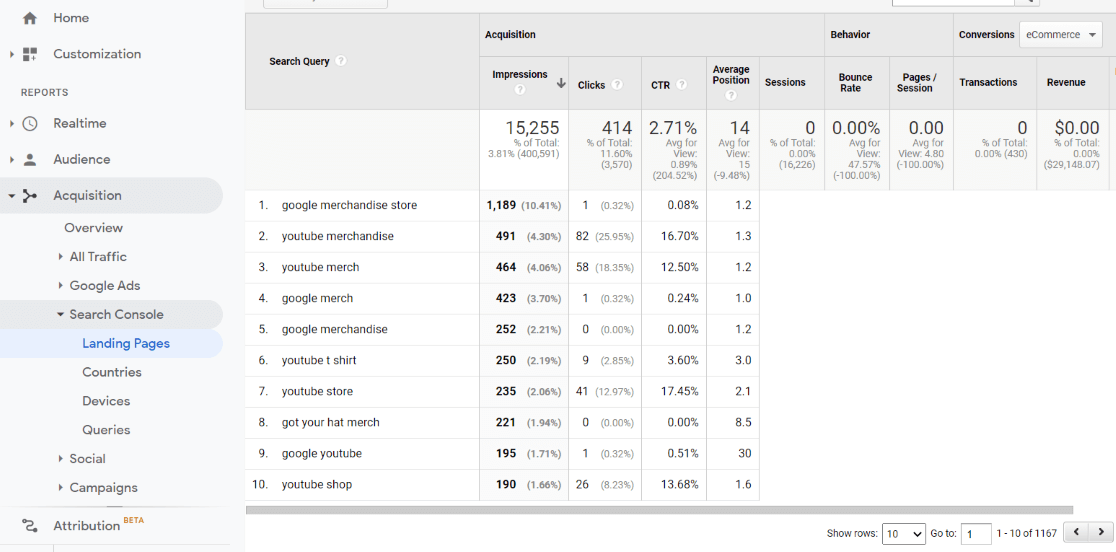
Task: Sort by Transactions column header
Action: point(988,83)
